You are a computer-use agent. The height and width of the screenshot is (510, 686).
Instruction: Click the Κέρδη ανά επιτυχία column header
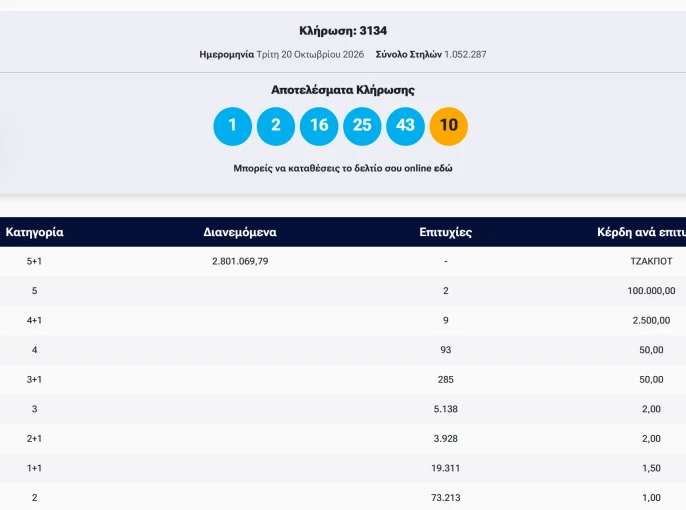(641, 232)
